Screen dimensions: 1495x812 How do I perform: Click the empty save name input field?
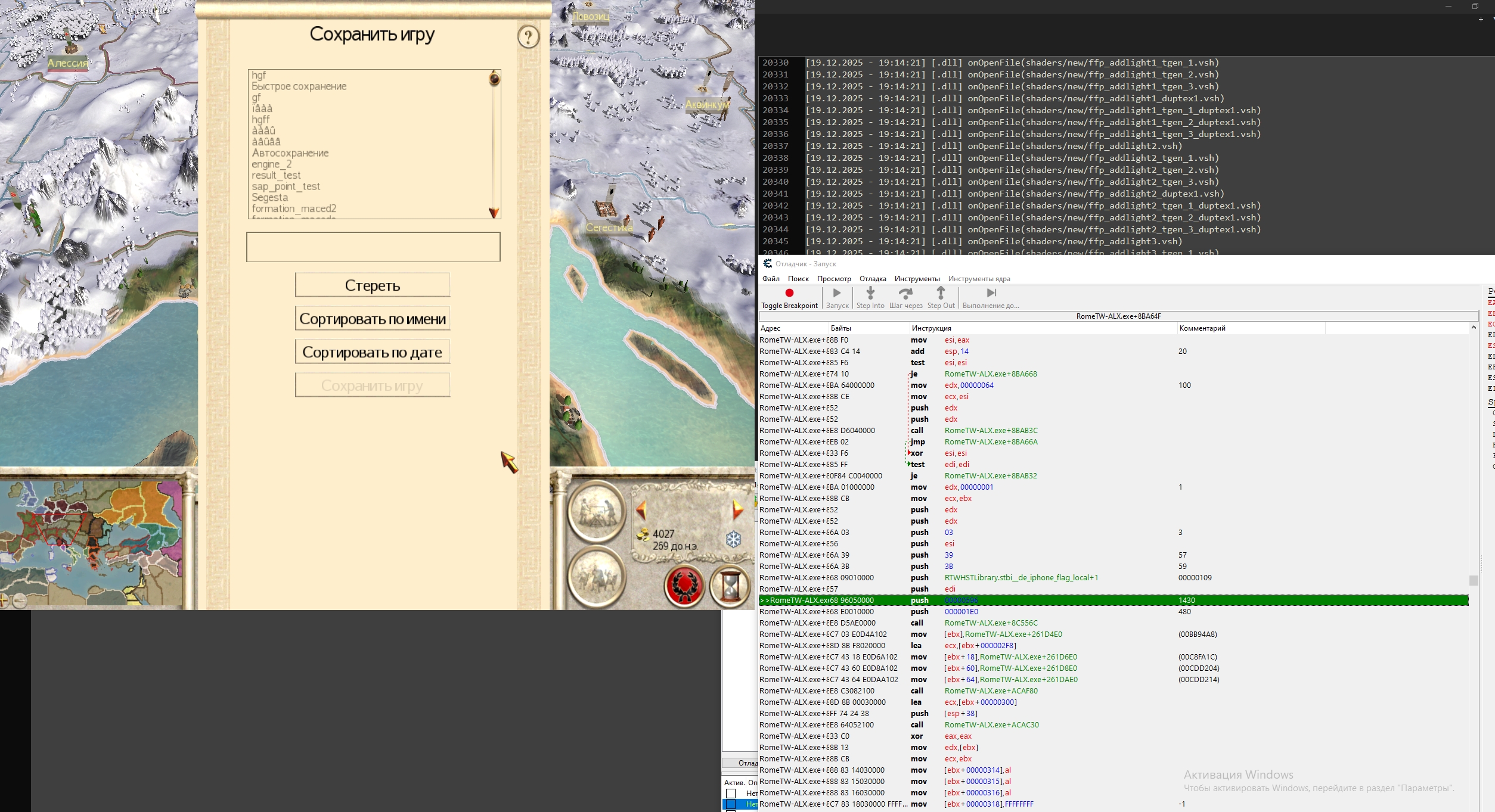click(373, 247)
